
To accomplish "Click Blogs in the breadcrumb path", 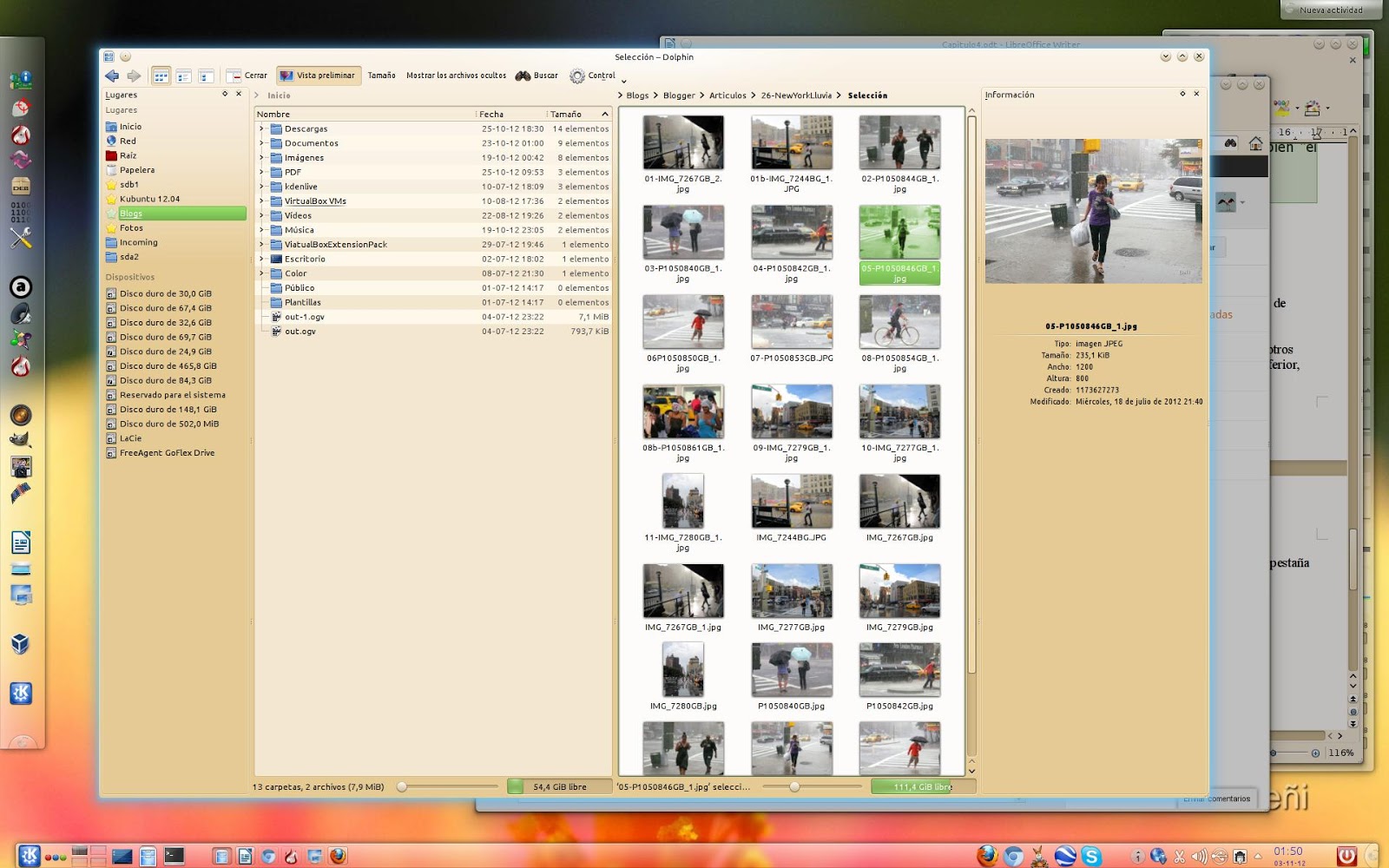I will pyautogui.click(x=637, y=95).
